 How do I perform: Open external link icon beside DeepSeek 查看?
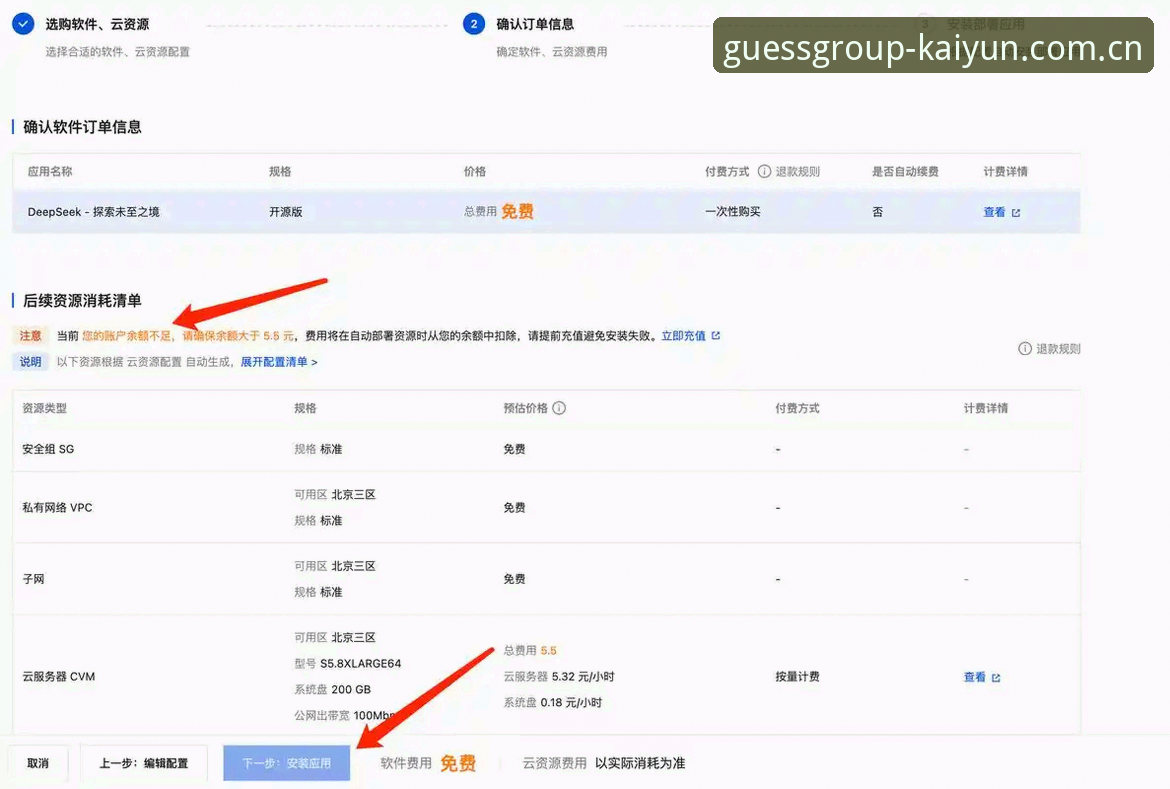(1016, 213)
